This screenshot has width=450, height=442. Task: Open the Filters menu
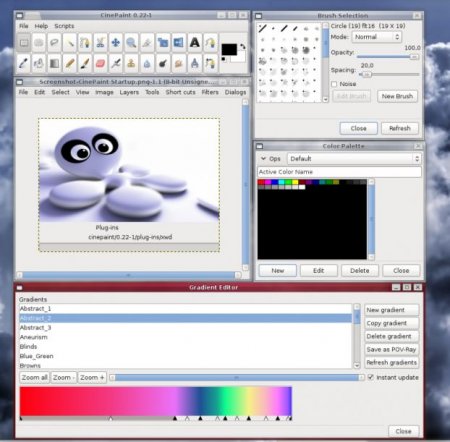(x=210, y=92)
